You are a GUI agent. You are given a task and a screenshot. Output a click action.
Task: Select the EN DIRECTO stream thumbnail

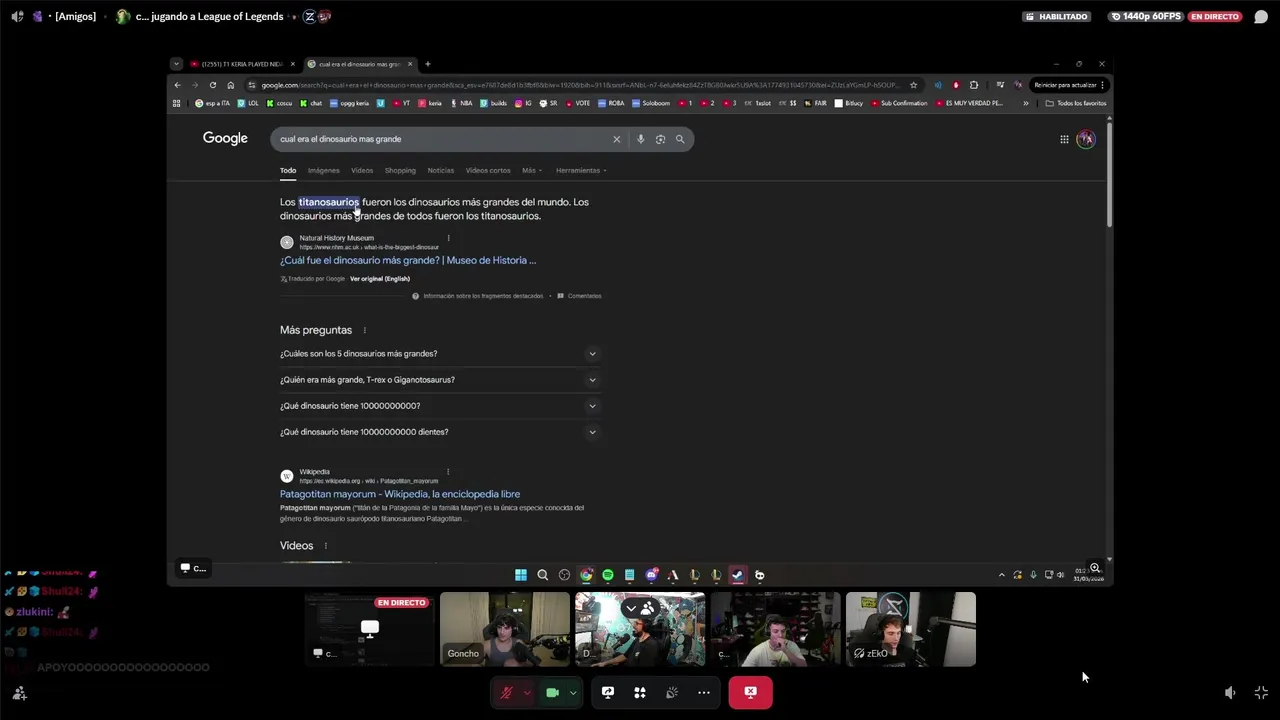click(369, 629)
